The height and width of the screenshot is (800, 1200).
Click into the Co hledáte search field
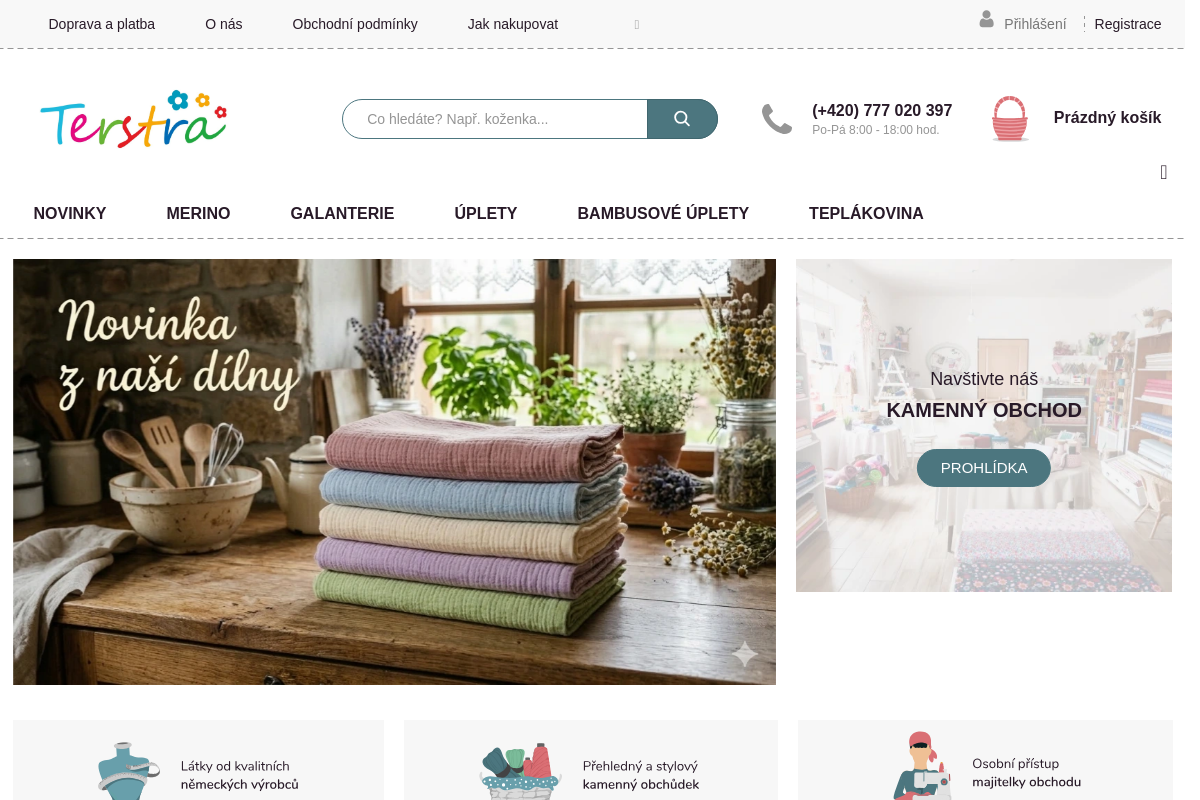[495, 119]
